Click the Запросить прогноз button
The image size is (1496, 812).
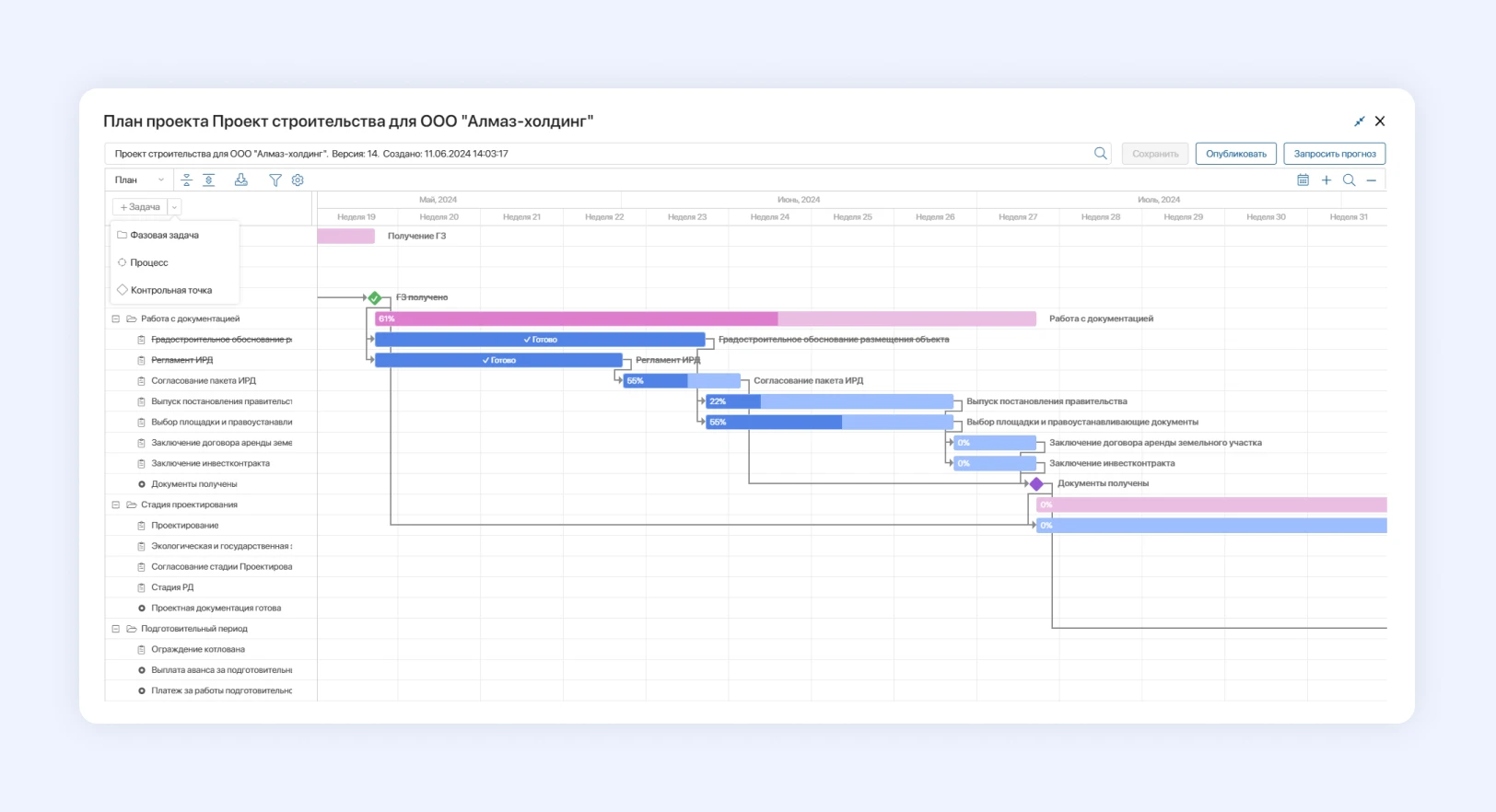tap(1334, 154)
